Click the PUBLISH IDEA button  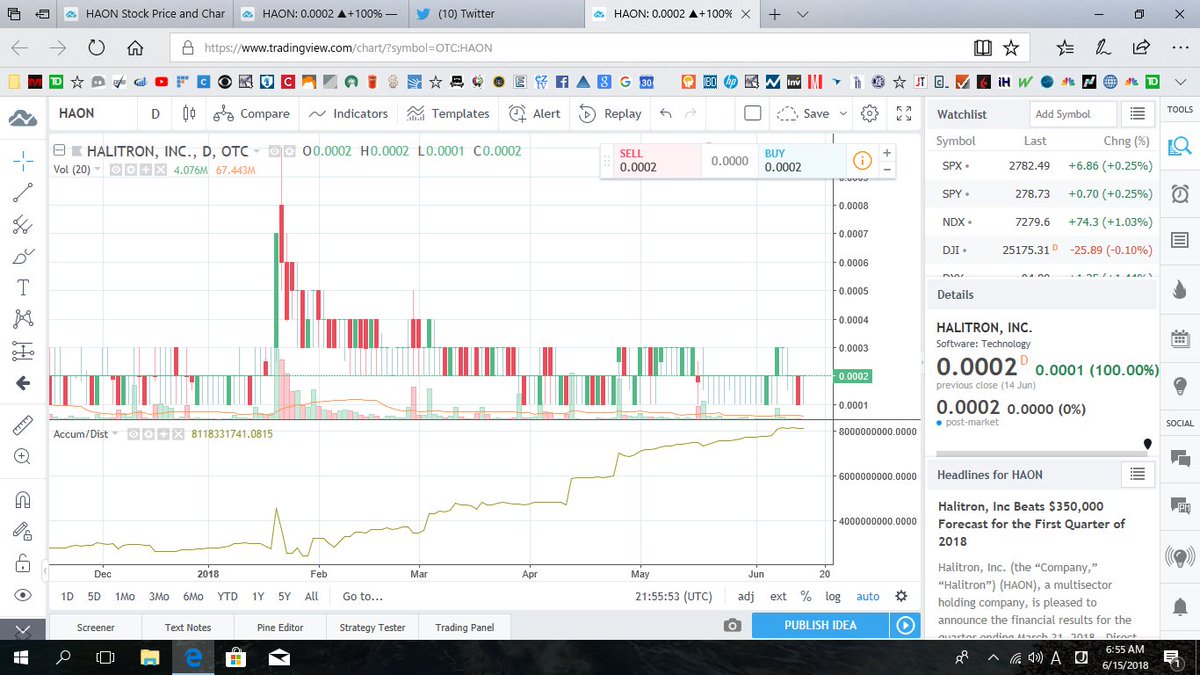820,625
